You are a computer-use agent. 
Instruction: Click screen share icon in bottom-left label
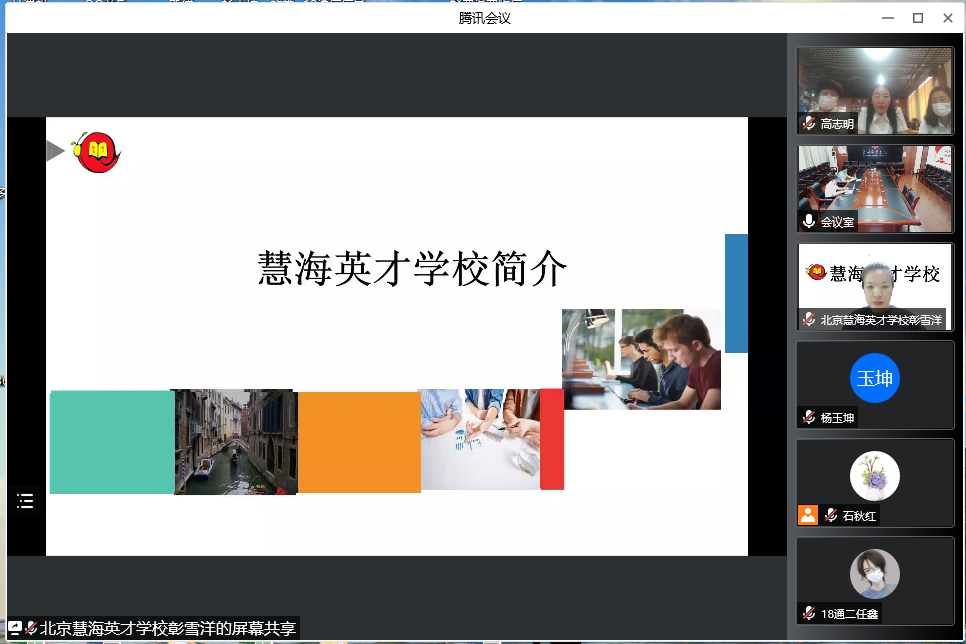click(x=15, y=628)
